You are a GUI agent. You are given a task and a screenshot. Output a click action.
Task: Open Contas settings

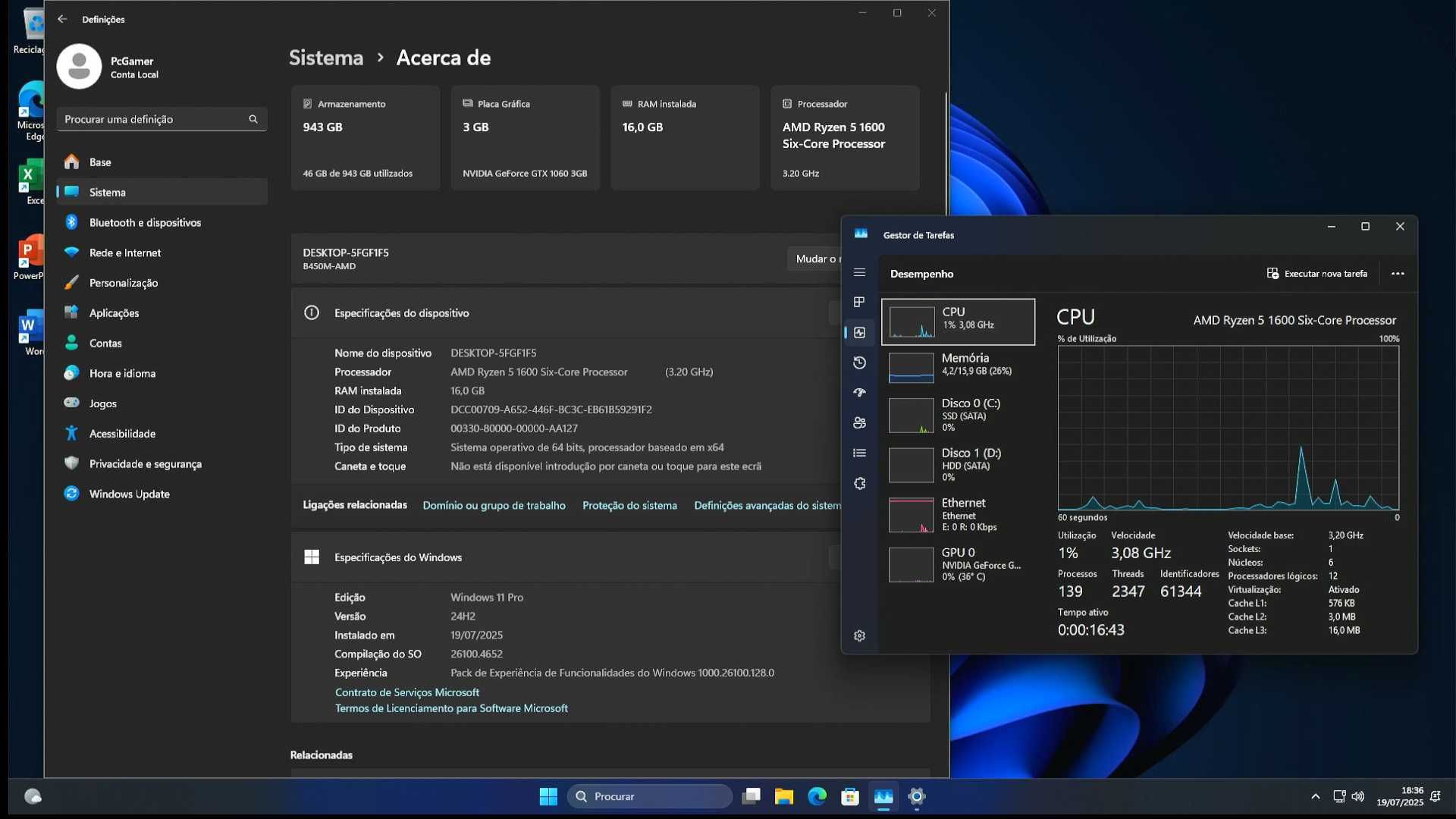[x=162, y=344]
